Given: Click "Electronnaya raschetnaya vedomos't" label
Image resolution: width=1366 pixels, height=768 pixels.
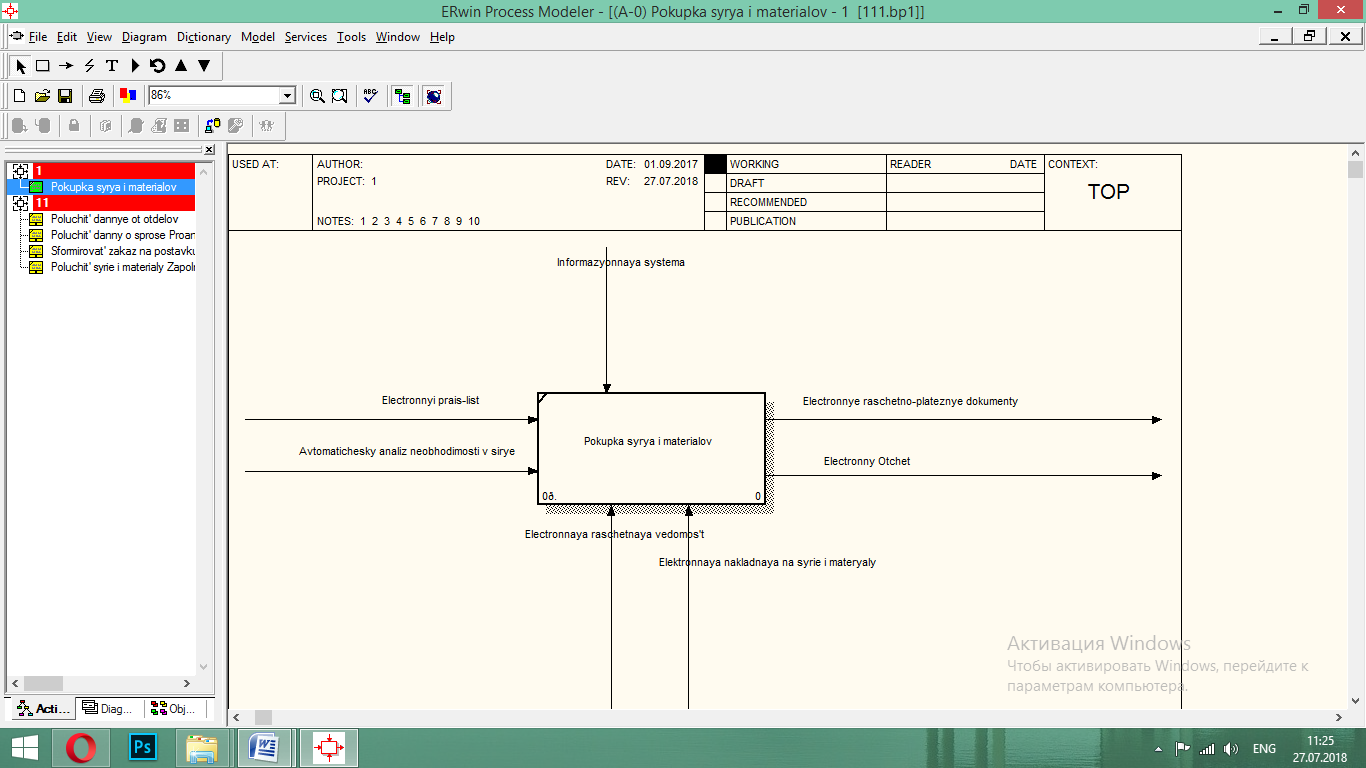Looking at the screenshot, I should 614,534.
